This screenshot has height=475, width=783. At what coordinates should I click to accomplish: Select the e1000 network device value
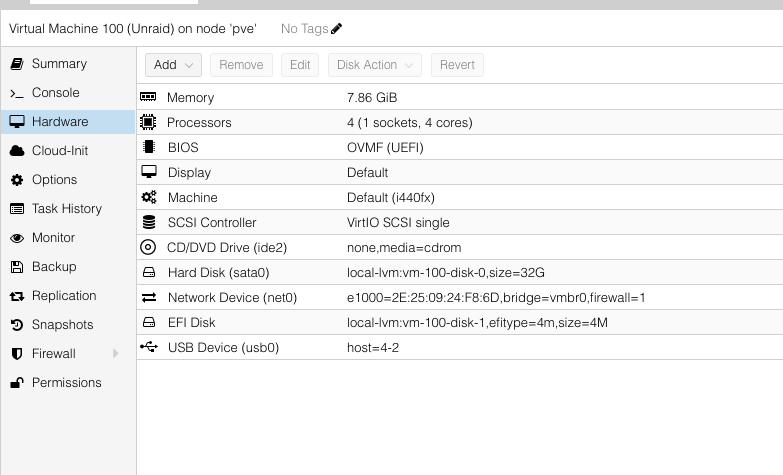point(496,297)
